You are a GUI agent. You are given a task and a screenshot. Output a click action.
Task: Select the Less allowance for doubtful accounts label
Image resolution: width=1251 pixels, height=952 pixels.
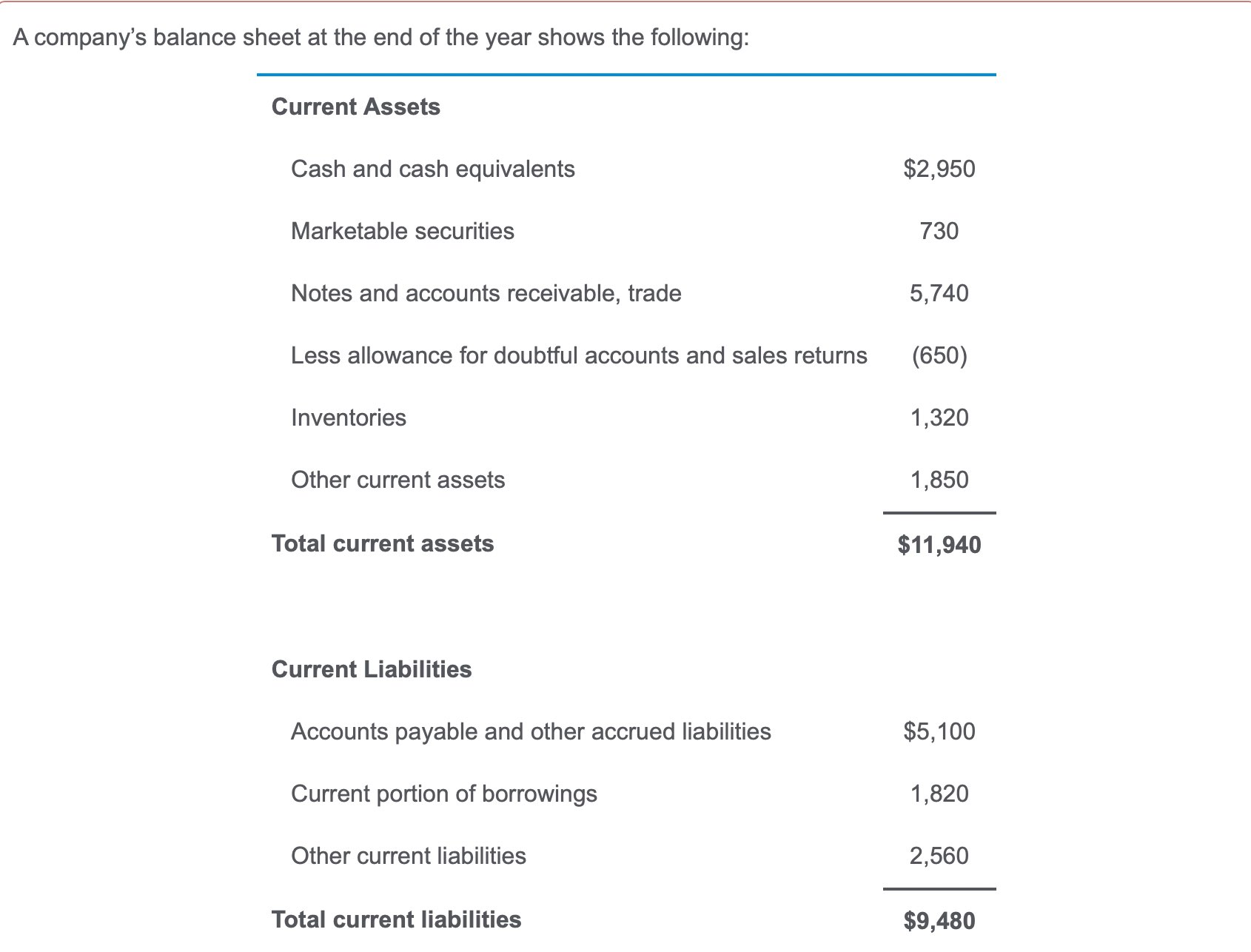click(579, 356)
